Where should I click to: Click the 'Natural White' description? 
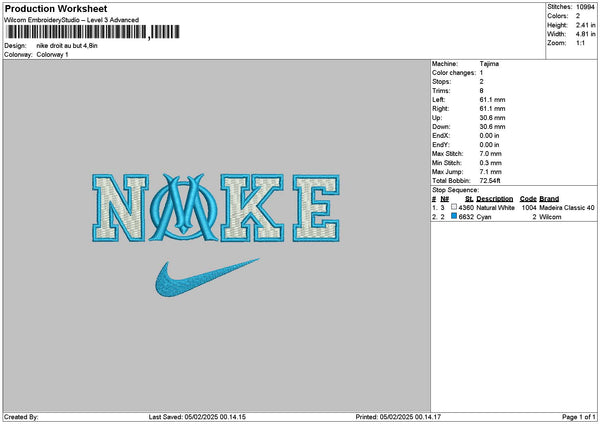point(496,207)
